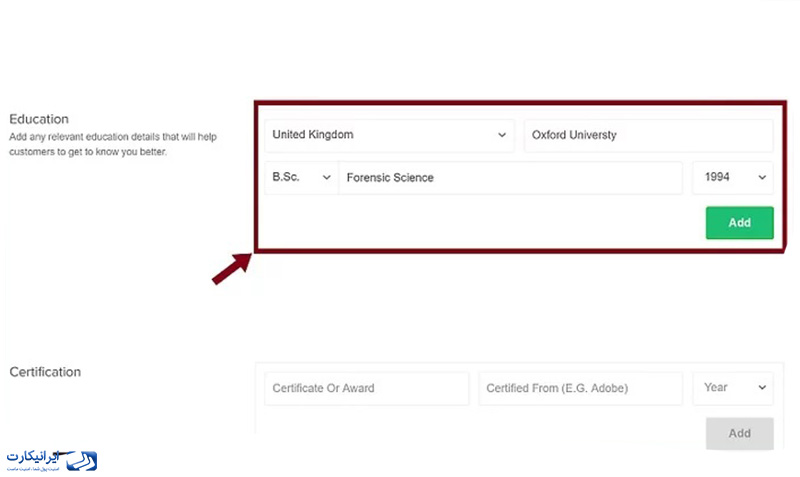The image size is (800, 477).
Task: Click the chevron arrow beside B.Sc.
Action: point(327,178)
